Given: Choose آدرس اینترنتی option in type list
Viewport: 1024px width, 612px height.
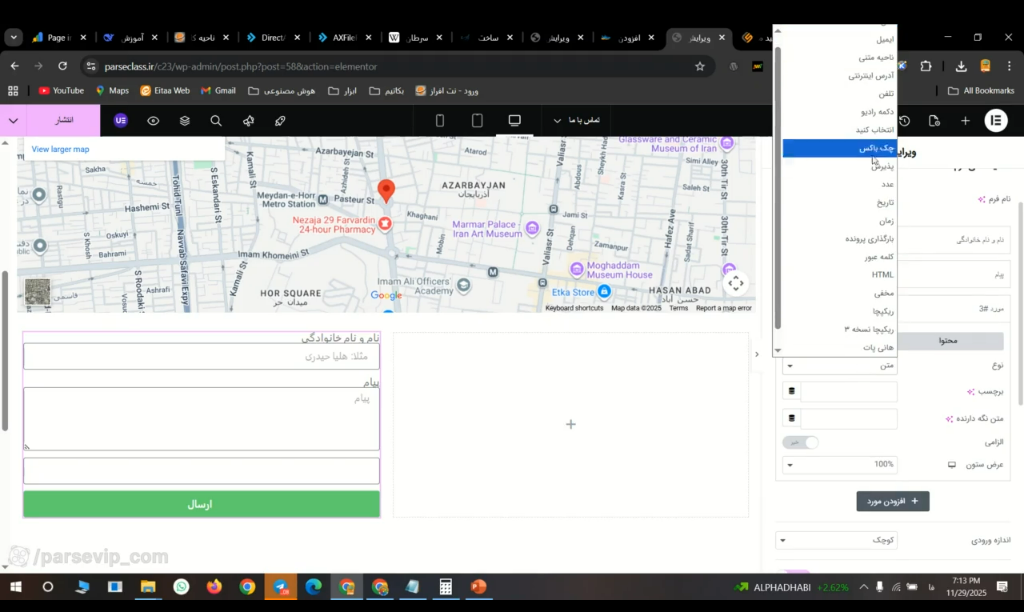Looking at the screenshot, I should tap(840, 76).
